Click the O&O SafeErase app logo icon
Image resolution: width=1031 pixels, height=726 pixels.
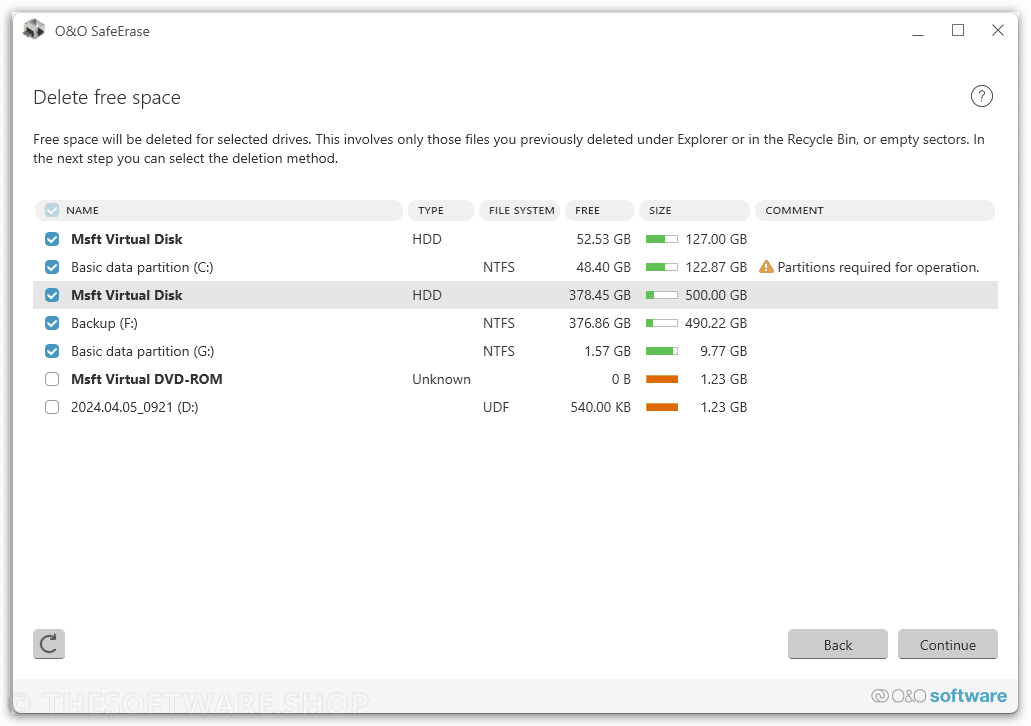coord(34,30)
